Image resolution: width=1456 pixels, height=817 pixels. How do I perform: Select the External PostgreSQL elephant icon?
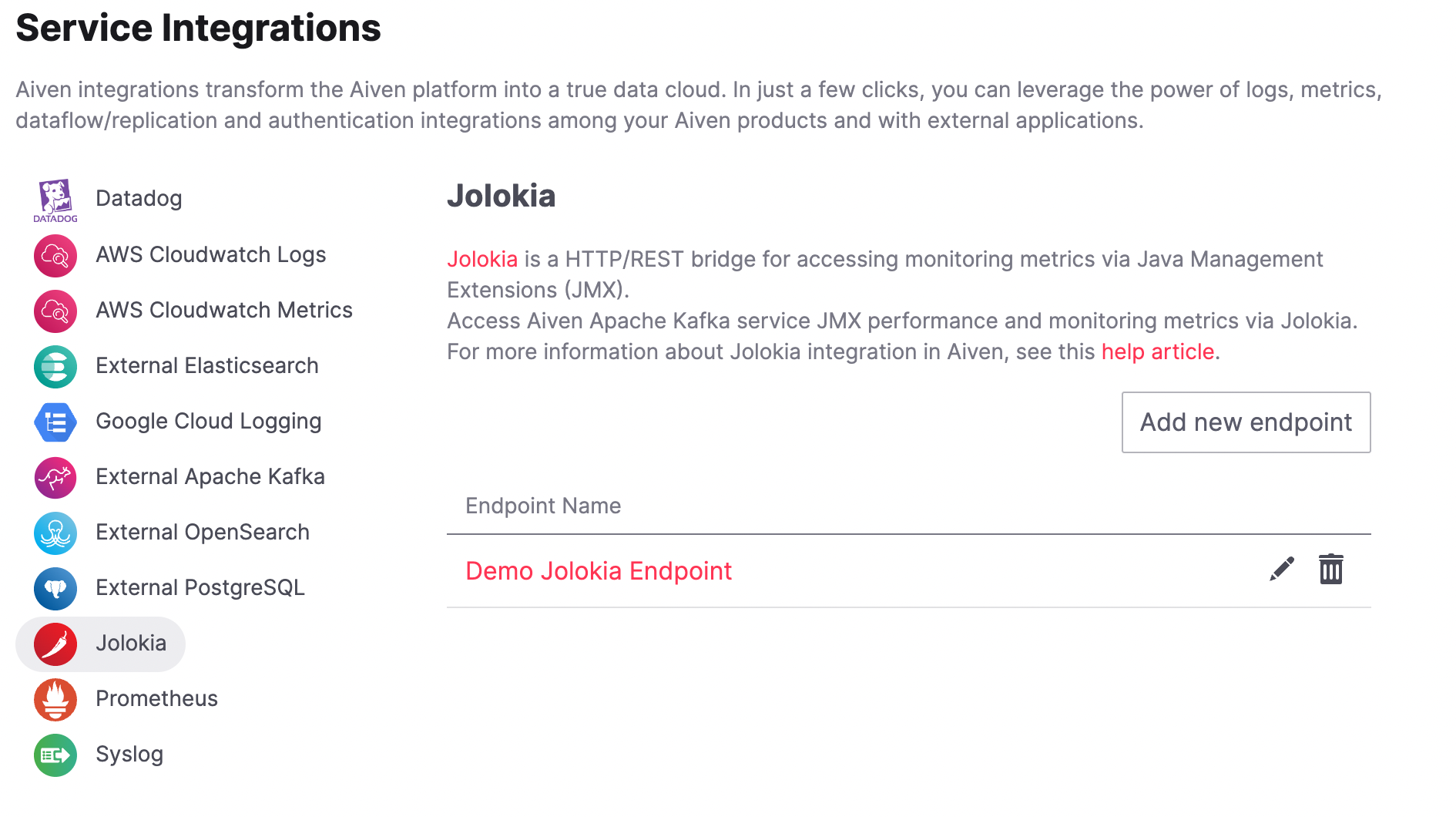[55, 588]
